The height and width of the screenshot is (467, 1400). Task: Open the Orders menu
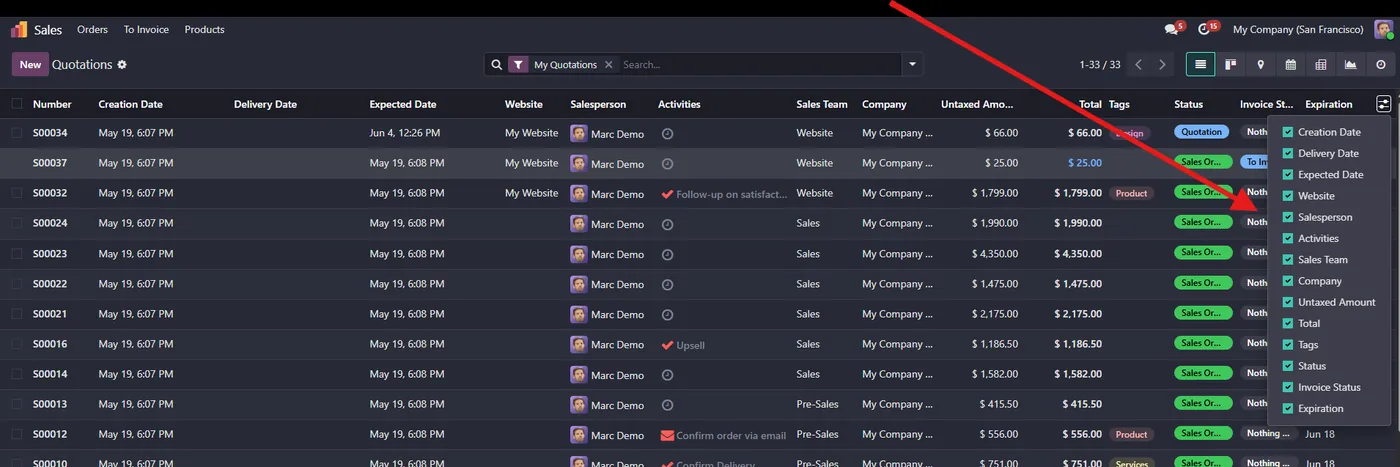(x=92, y=30)
